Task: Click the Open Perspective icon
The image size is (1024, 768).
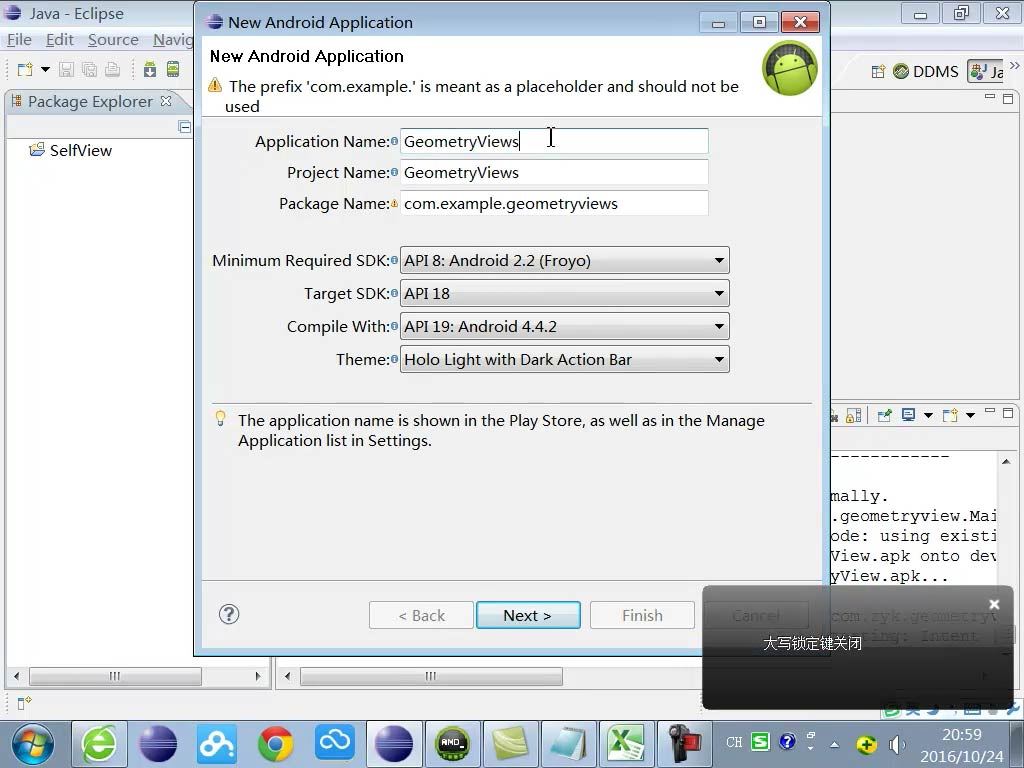Action: pos(878,71)
